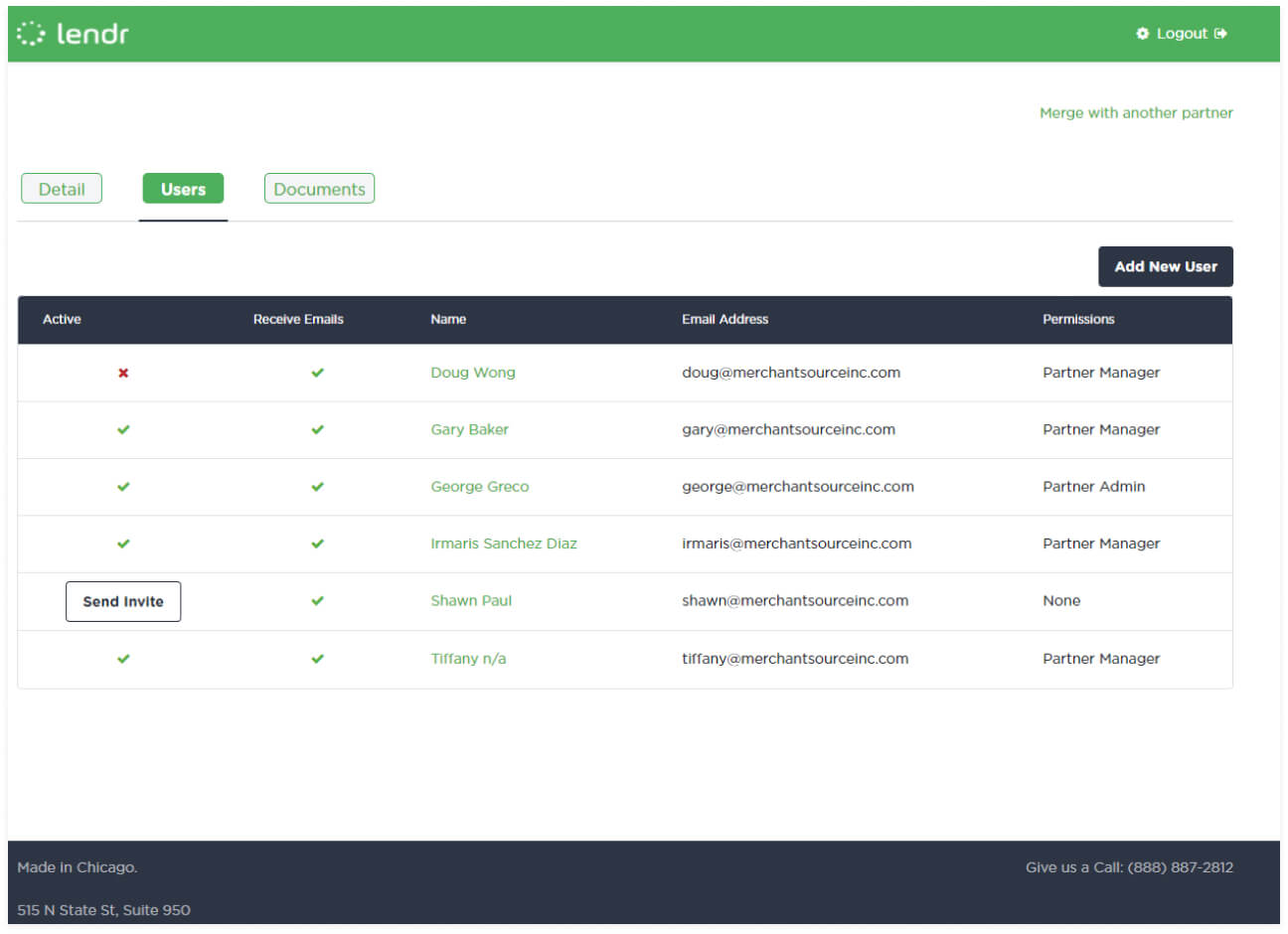
Task: Click the Permissions column header
Action: 1078,319
